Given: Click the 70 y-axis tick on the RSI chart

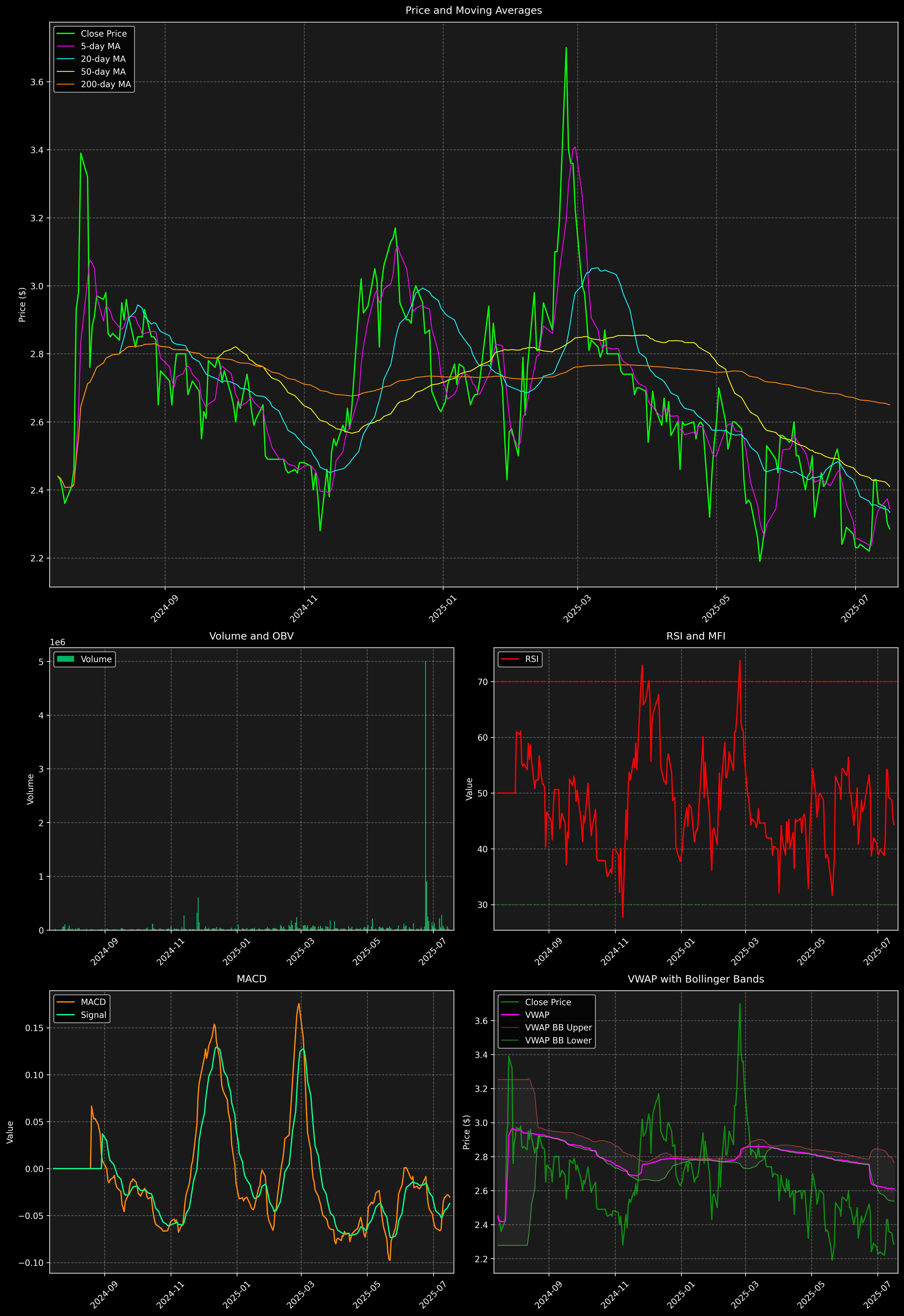Looking at the screenshot, I should pyautogui.click(x=483, y=682).
